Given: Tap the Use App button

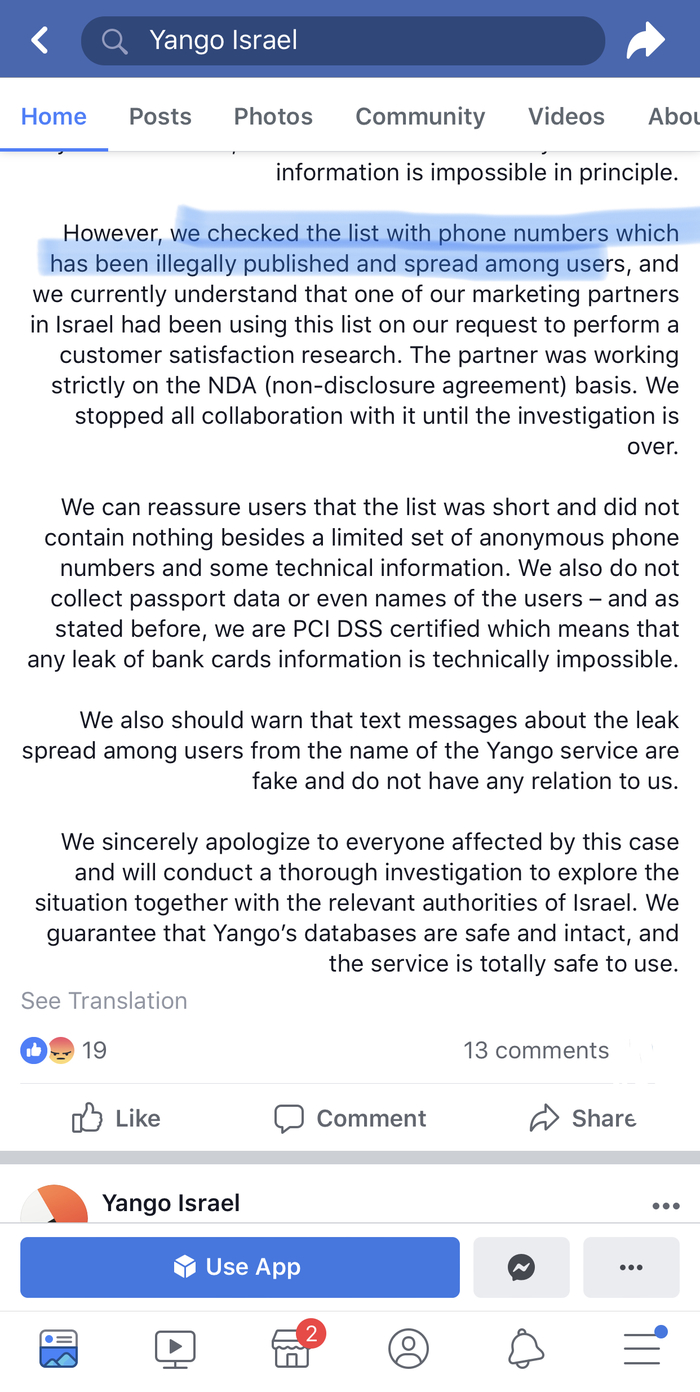Looking at the screenshot, I should [x=240, y=1267].
